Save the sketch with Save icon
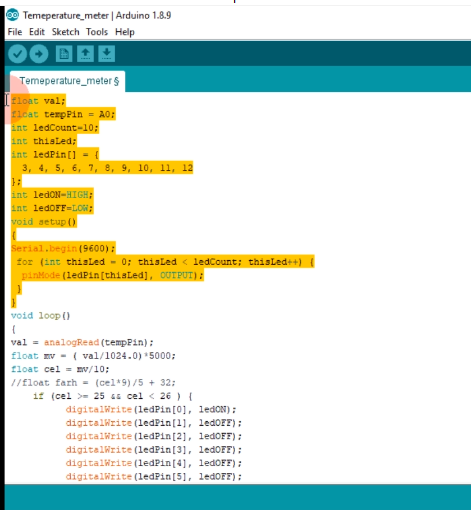The height and width of the screenshot is (510, 471). click(107, 54)
